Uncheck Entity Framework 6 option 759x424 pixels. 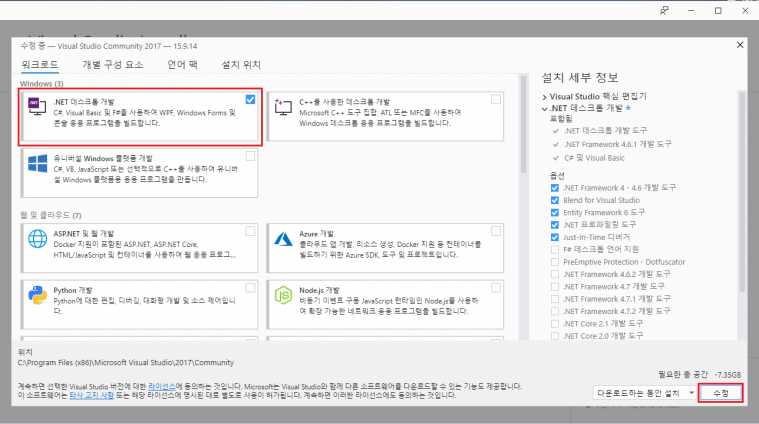click(x=555, y=212)
